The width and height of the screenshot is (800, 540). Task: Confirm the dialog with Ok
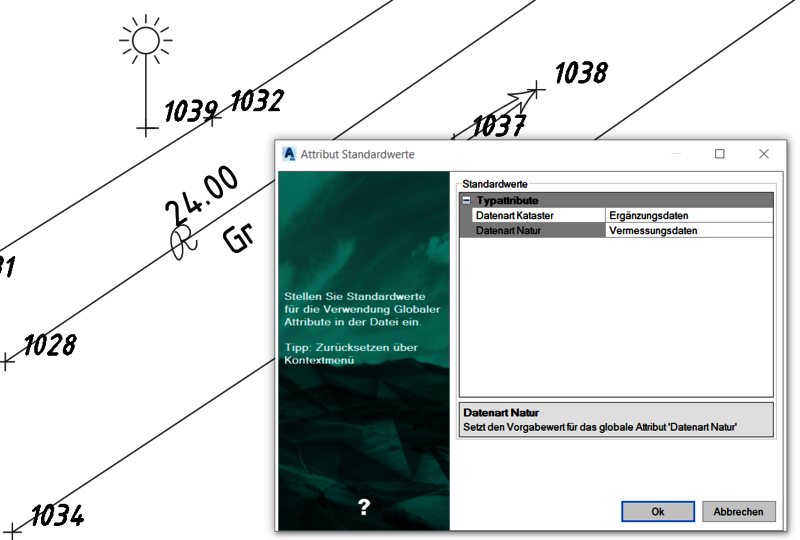[657, 511]
